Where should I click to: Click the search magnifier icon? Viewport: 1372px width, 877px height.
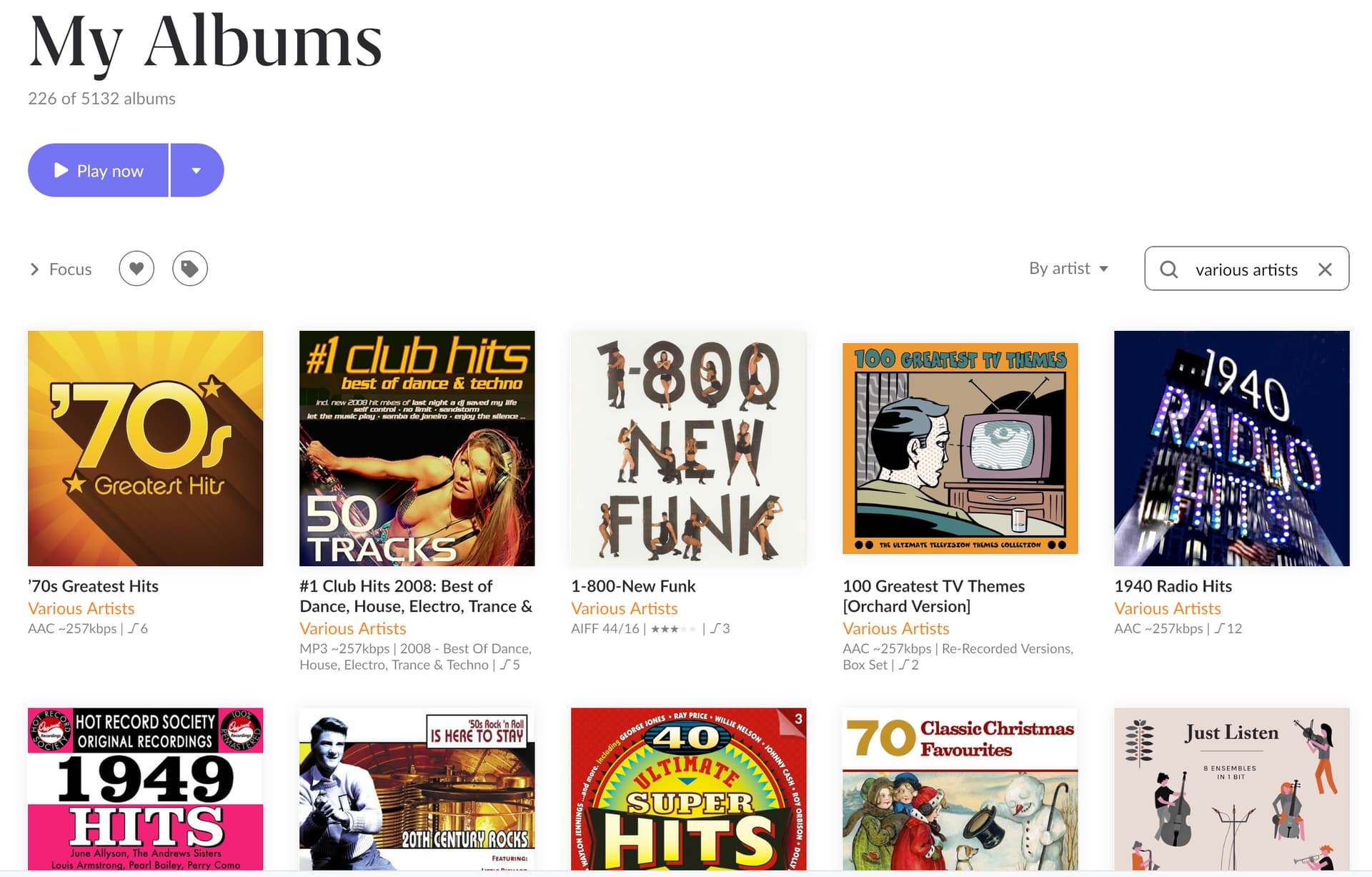coord(1169,269)
